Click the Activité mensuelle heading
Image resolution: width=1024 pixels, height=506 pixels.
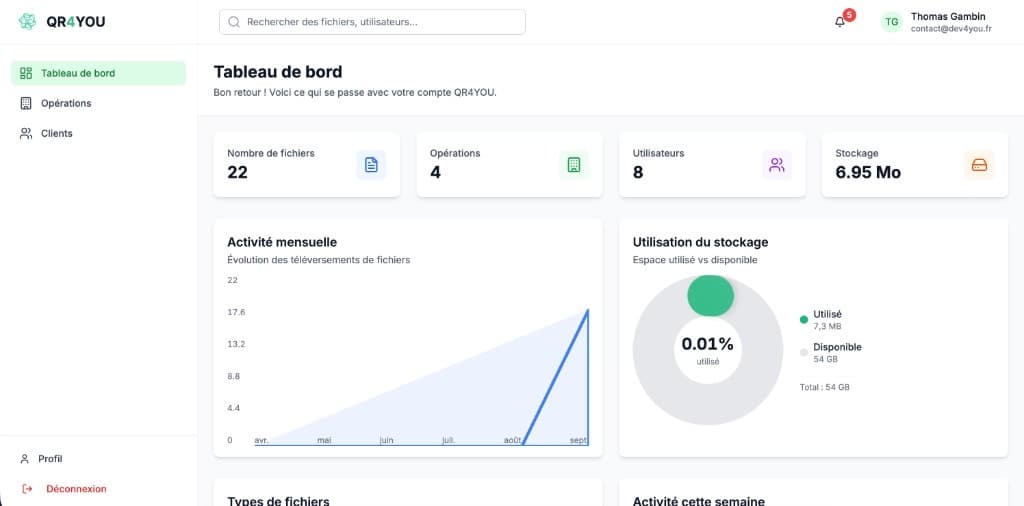(x=282, y=242)
